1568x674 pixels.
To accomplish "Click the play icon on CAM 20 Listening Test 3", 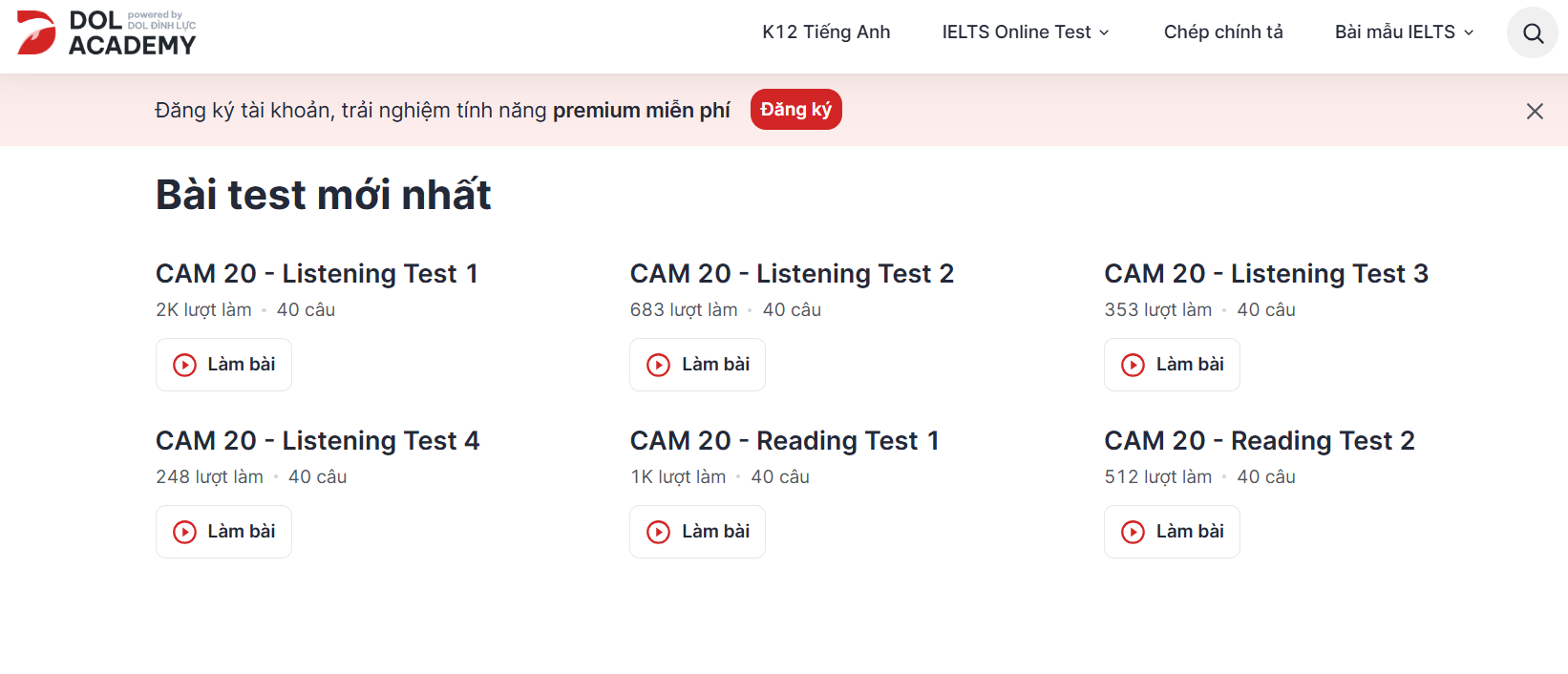I will 1132,365.
